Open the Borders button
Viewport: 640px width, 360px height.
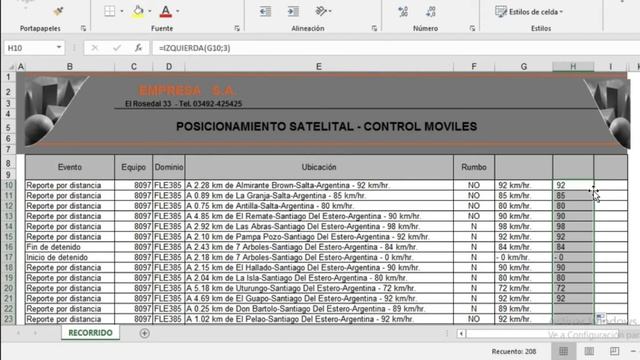pyautogui.click(x=109, y=11)
